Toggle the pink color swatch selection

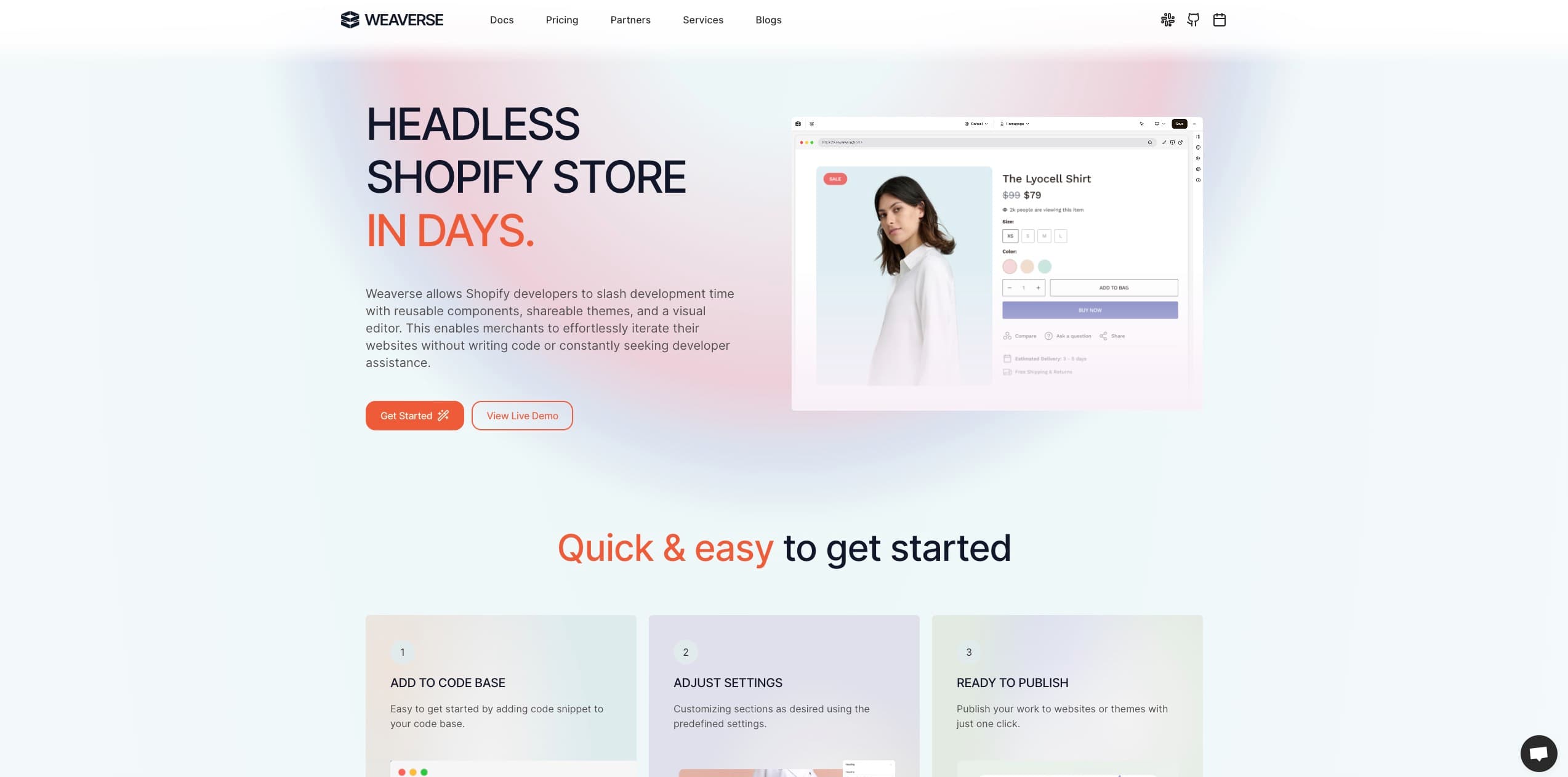[x=1009, y=266]
